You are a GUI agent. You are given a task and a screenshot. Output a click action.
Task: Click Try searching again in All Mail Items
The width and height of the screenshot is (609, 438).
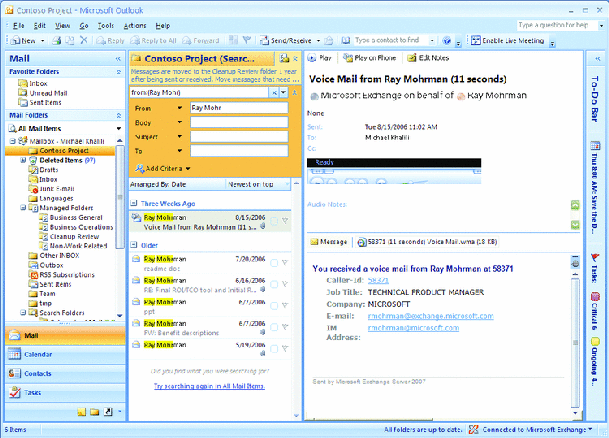point(209,386)
